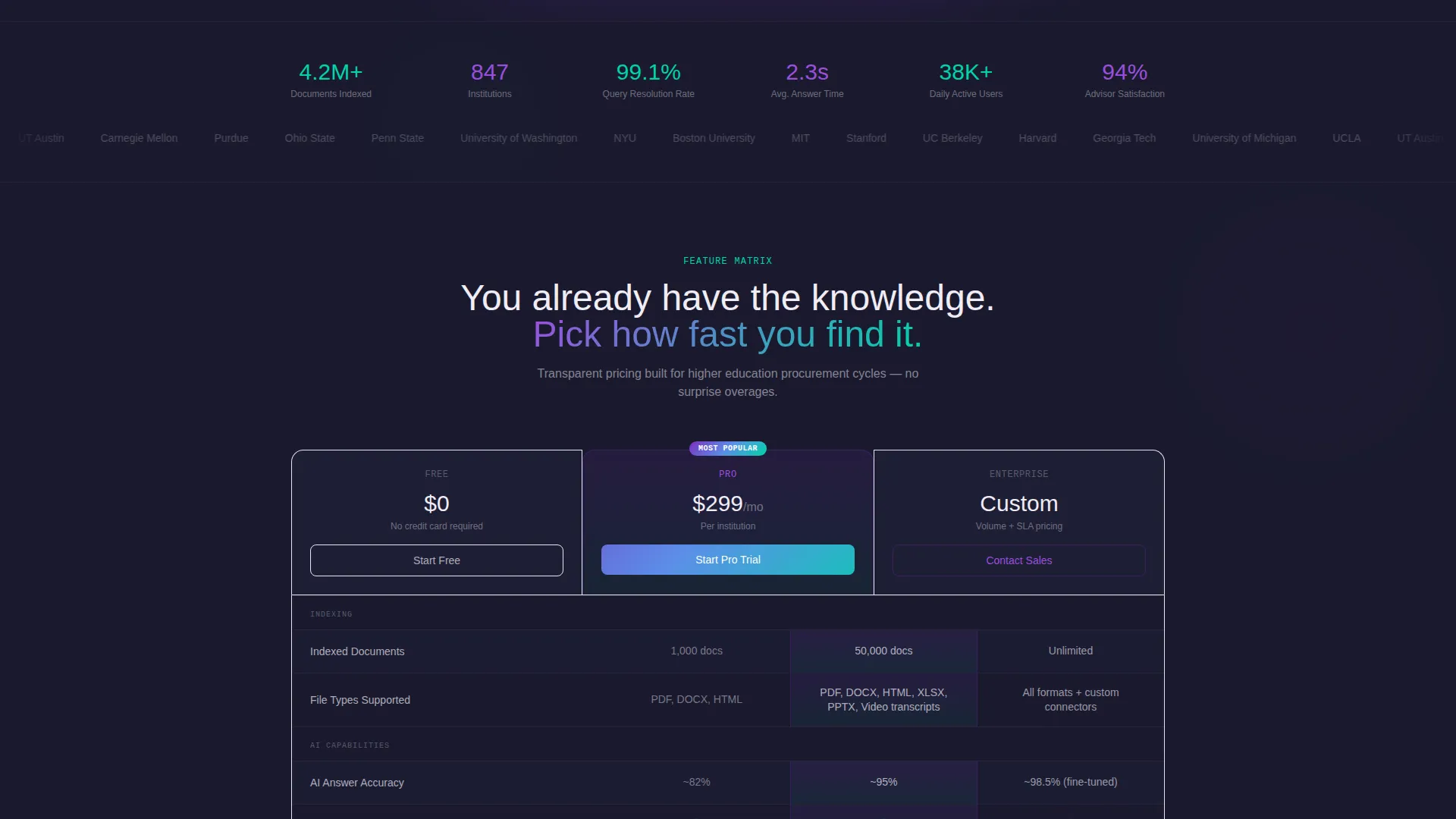Image resolution: width=1456 pixels, height=819 pixels.
Task: Click the FEATURE MATRIX section label
Action: pyautogui.click(x=727, y=261)
